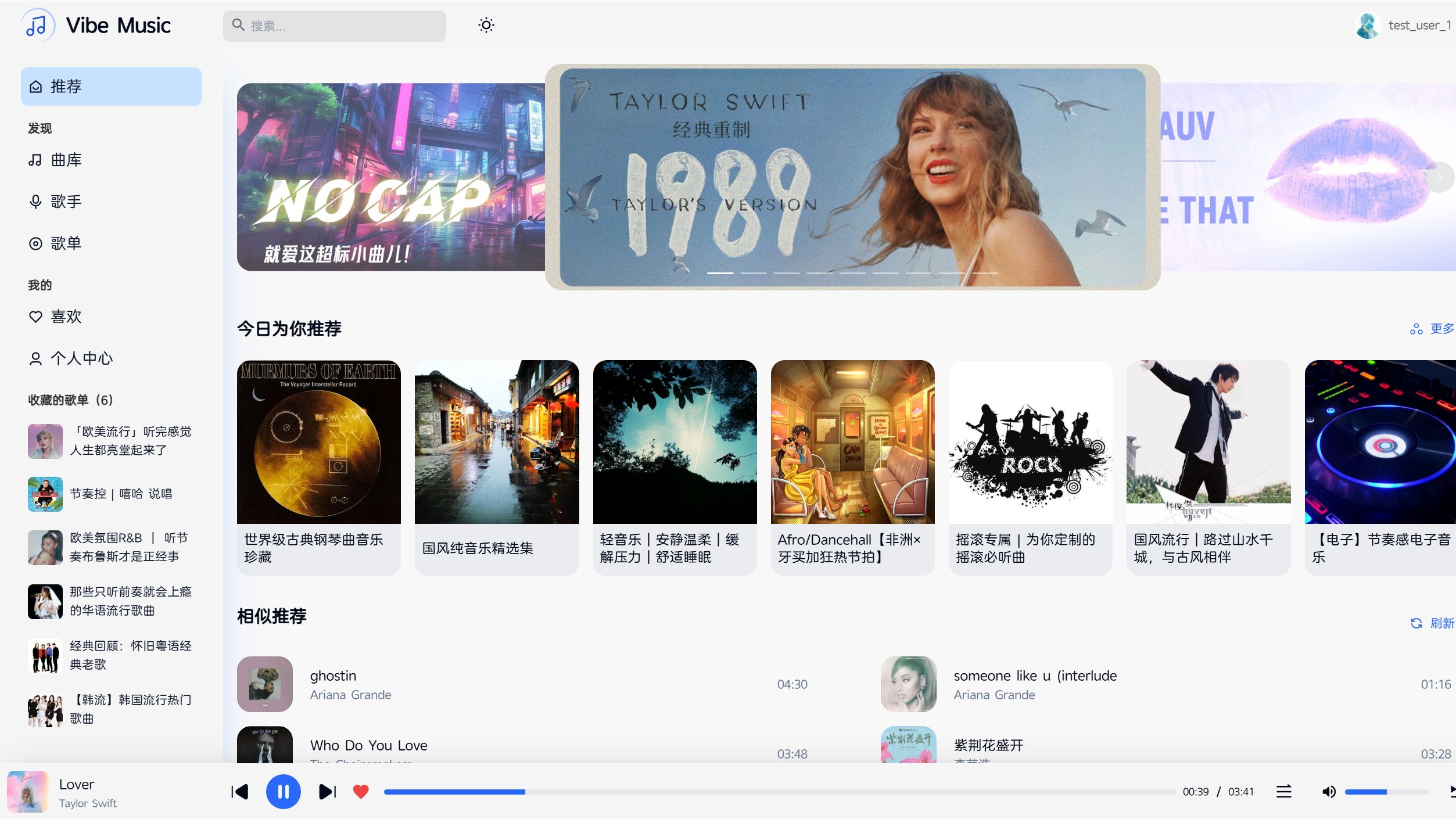Unlike the current song heart icon
The image size is (1456, 819).
(361, 792)
